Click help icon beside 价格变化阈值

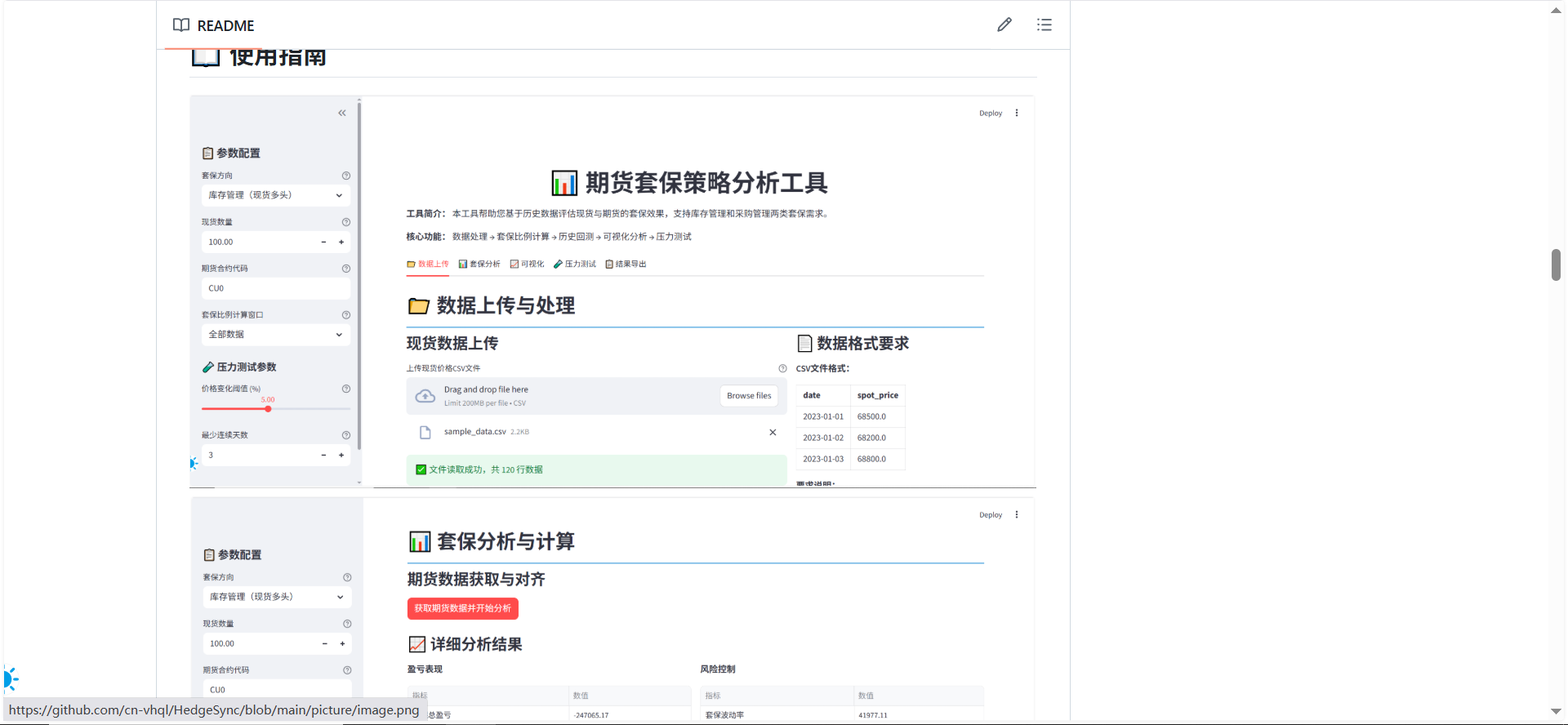pyautogui.click(x=346, y=389)
